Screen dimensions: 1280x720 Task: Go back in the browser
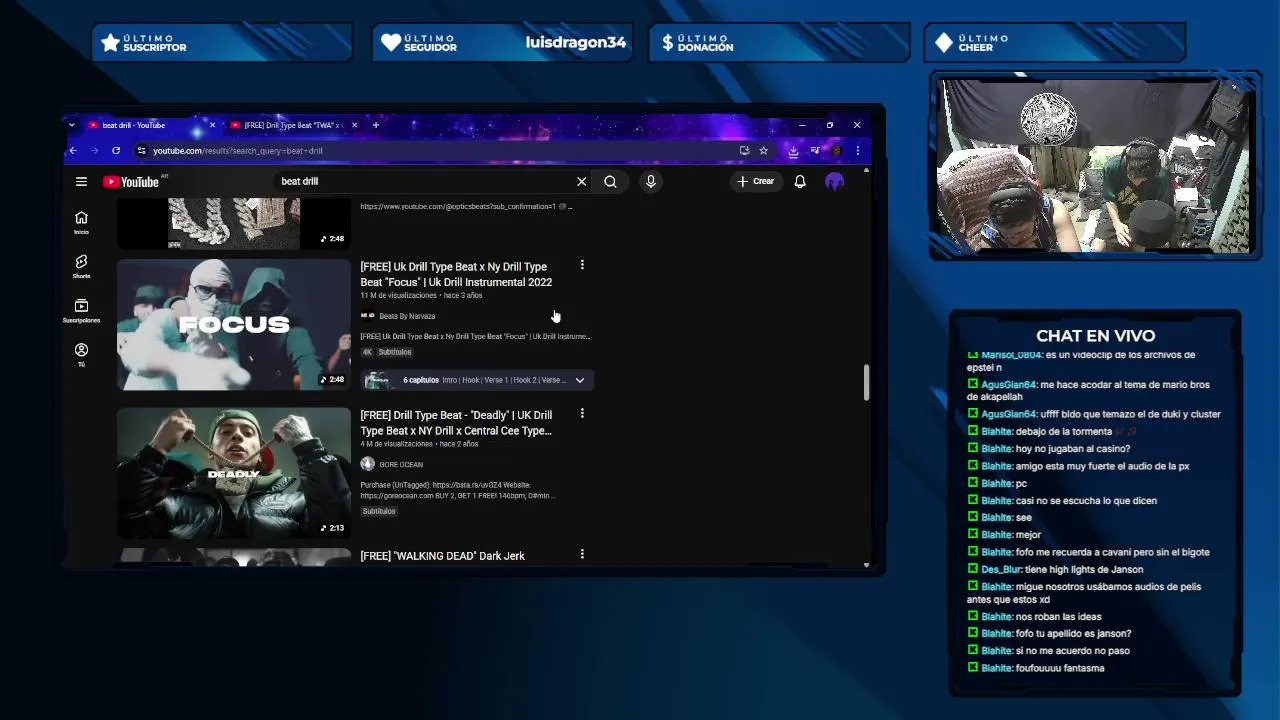72,150
